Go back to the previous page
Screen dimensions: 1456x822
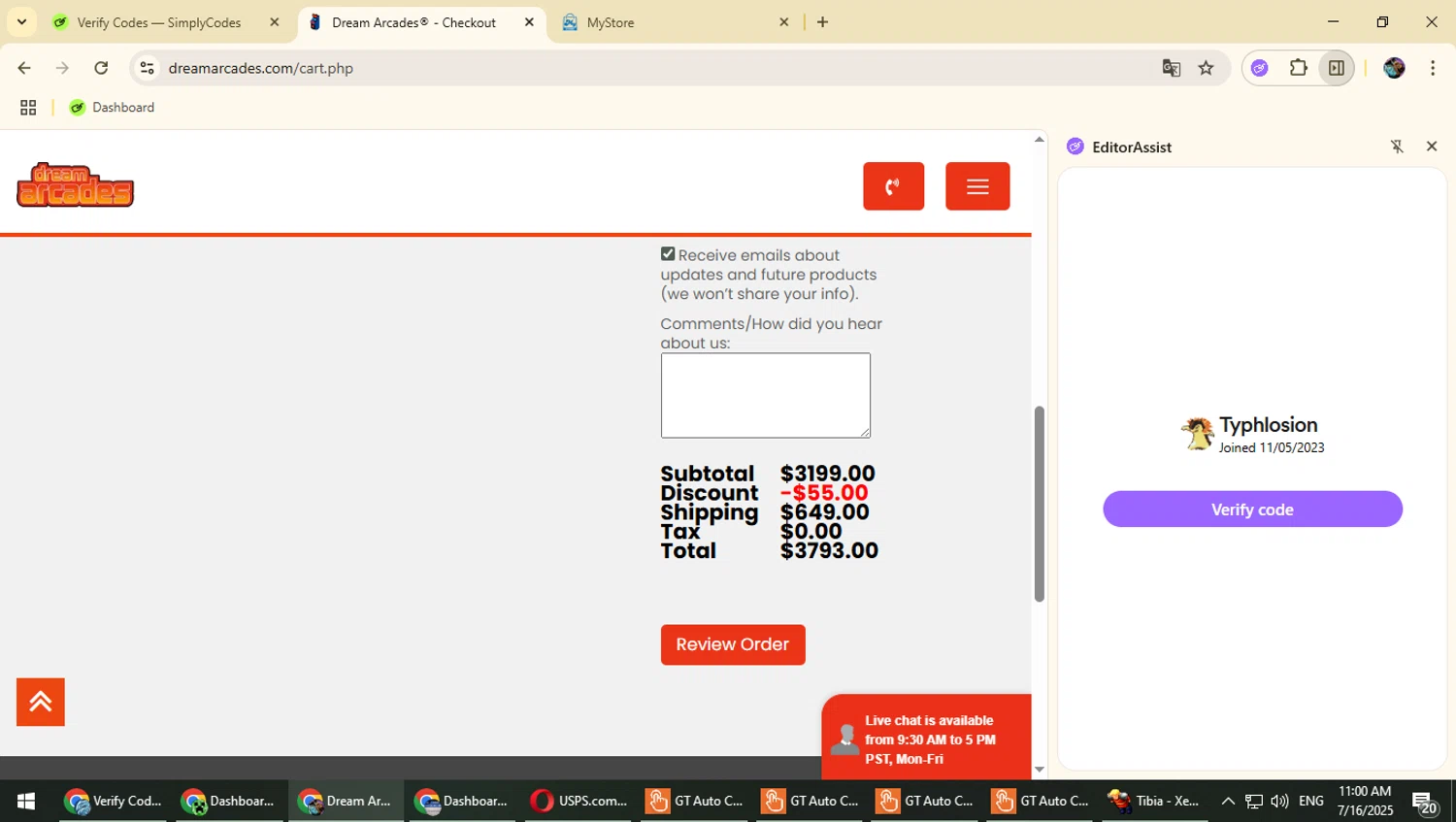click(x=24, y=68)
